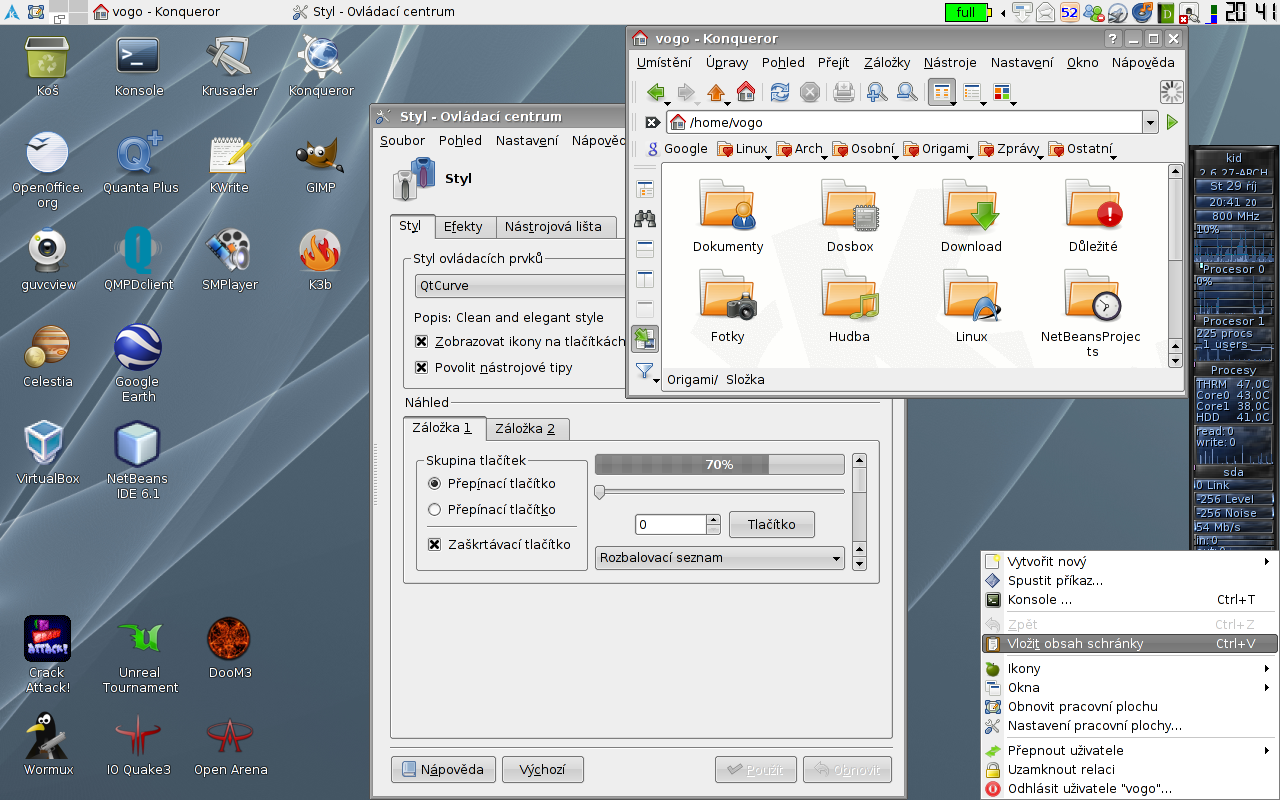Select the second 'Přepínací tlačítko' radio button
Screen dimensions: 1280x800
pos(434,509)
